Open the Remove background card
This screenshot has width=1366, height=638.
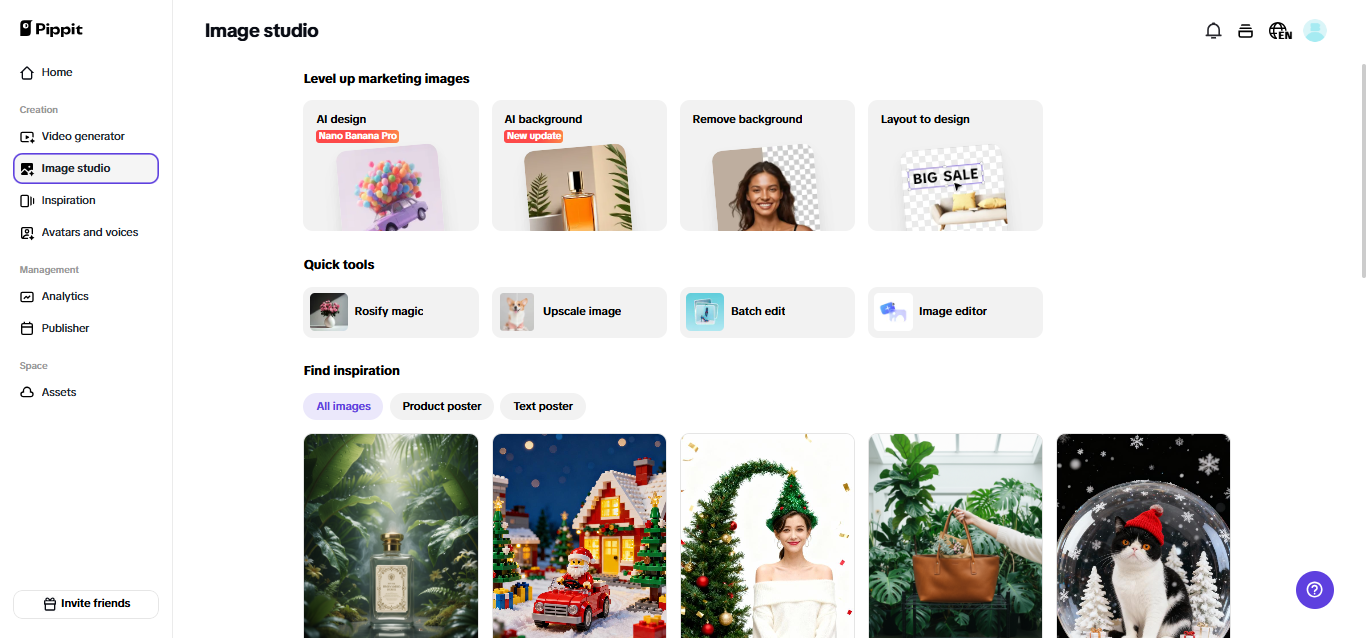pyautogui.click(x=767, y=165)
